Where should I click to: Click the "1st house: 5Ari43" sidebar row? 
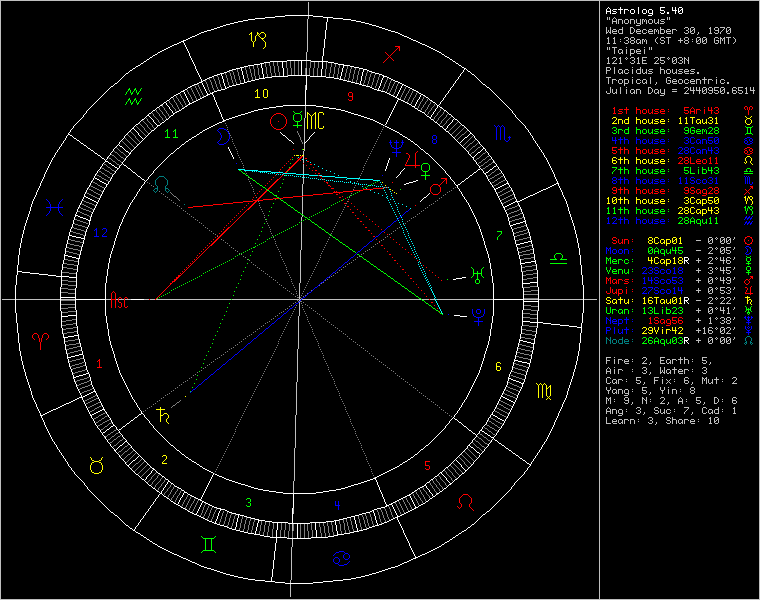coord(682,111)
